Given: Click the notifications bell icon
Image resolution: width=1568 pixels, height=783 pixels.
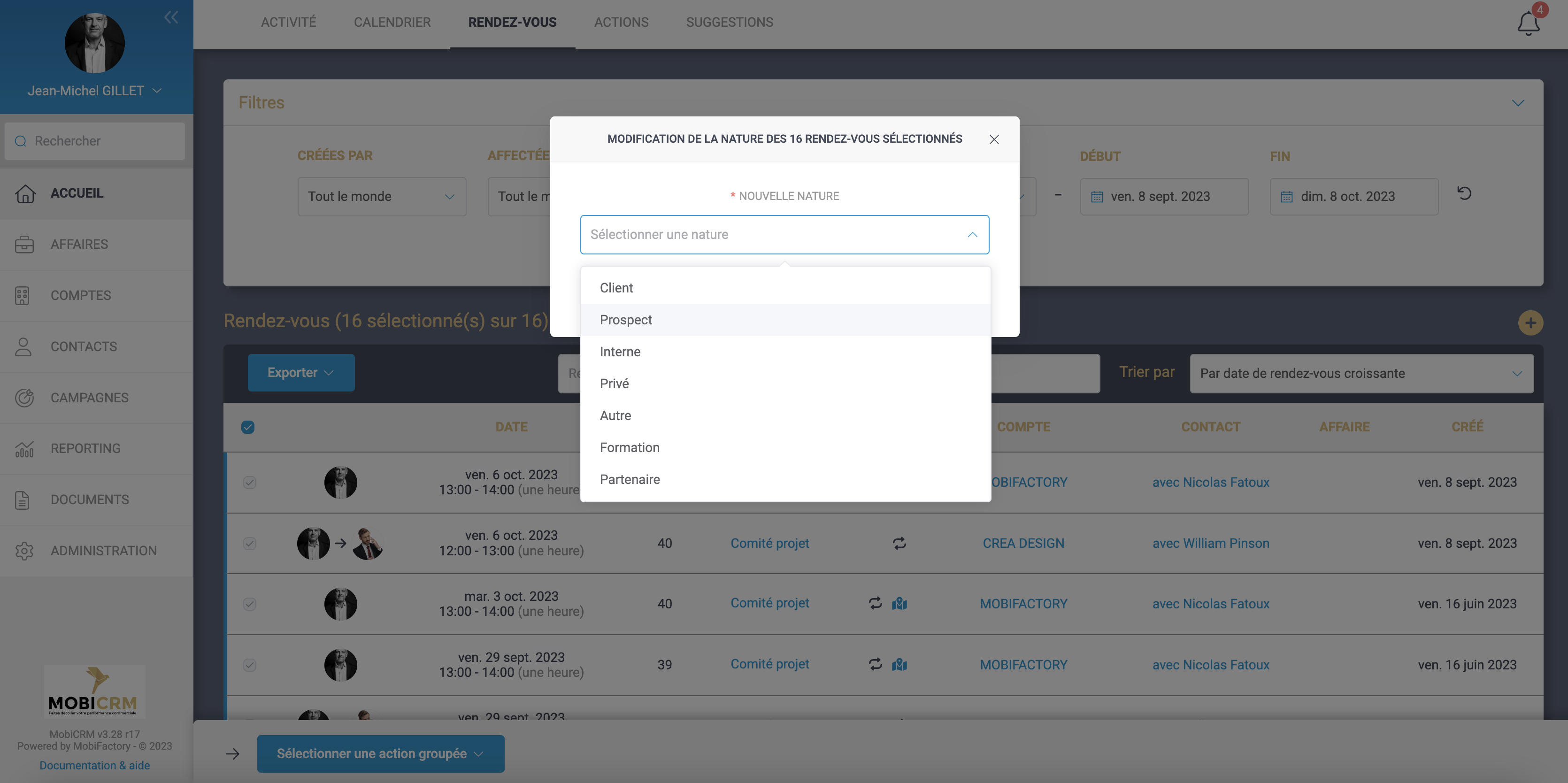Looking at the screenshot, I should (1528, 24).
